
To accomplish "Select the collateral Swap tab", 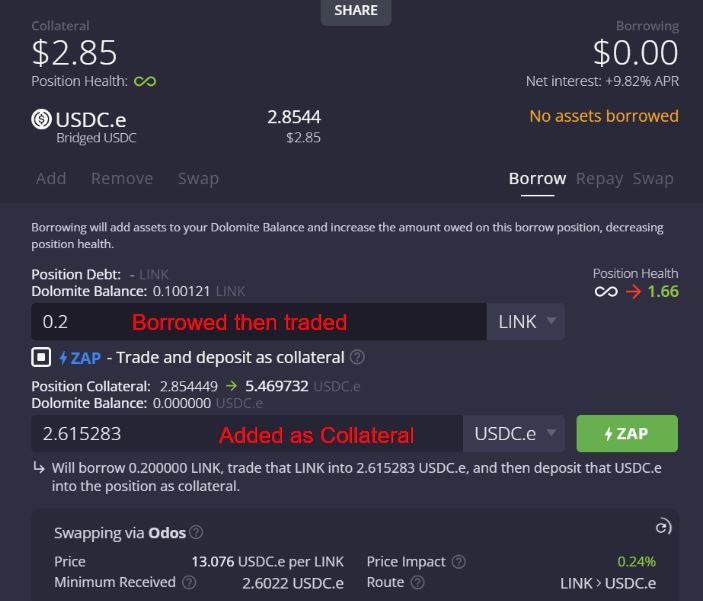I will pos(198,178).
